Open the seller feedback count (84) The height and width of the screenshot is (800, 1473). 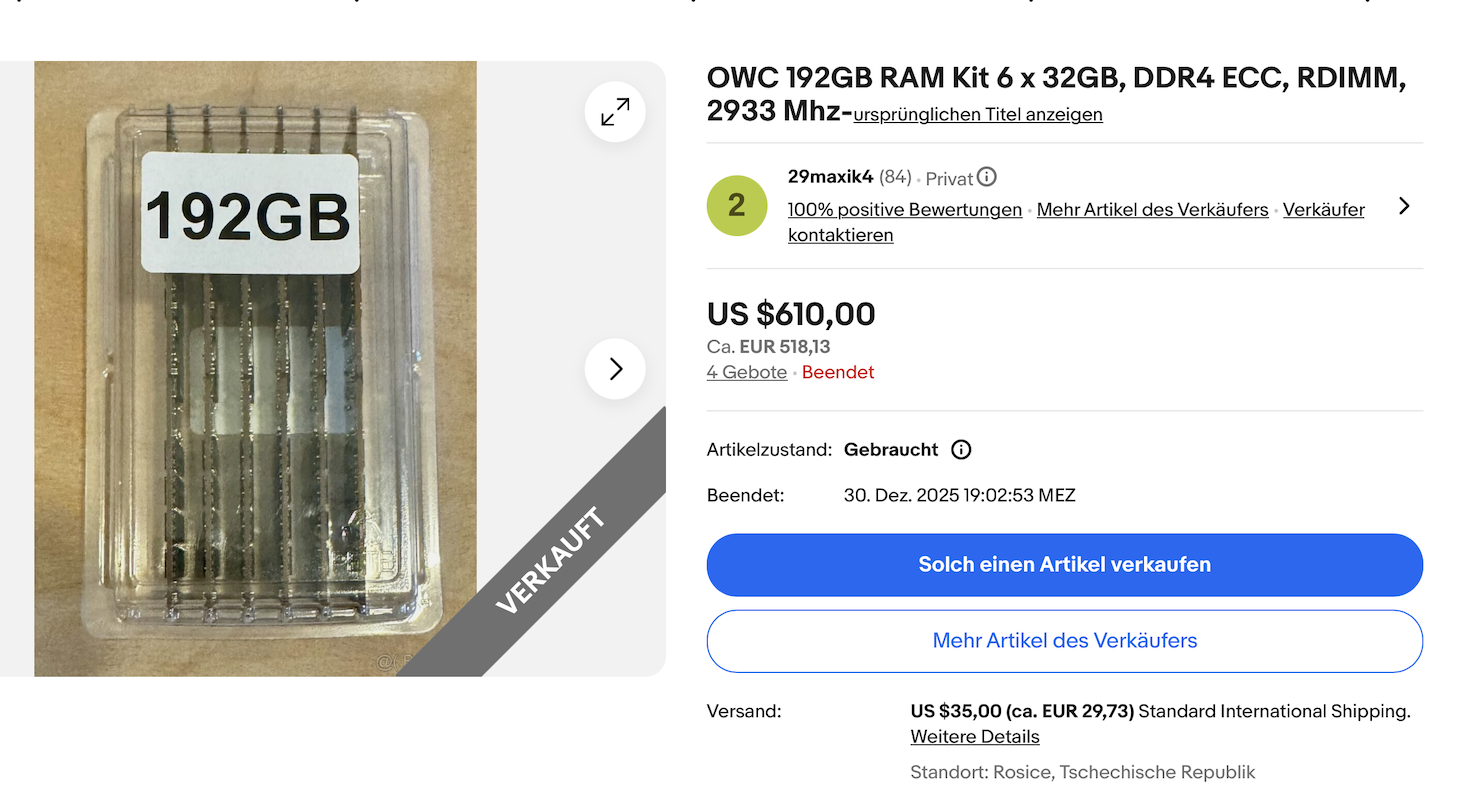pyautogui.click(x=897, y=176)
